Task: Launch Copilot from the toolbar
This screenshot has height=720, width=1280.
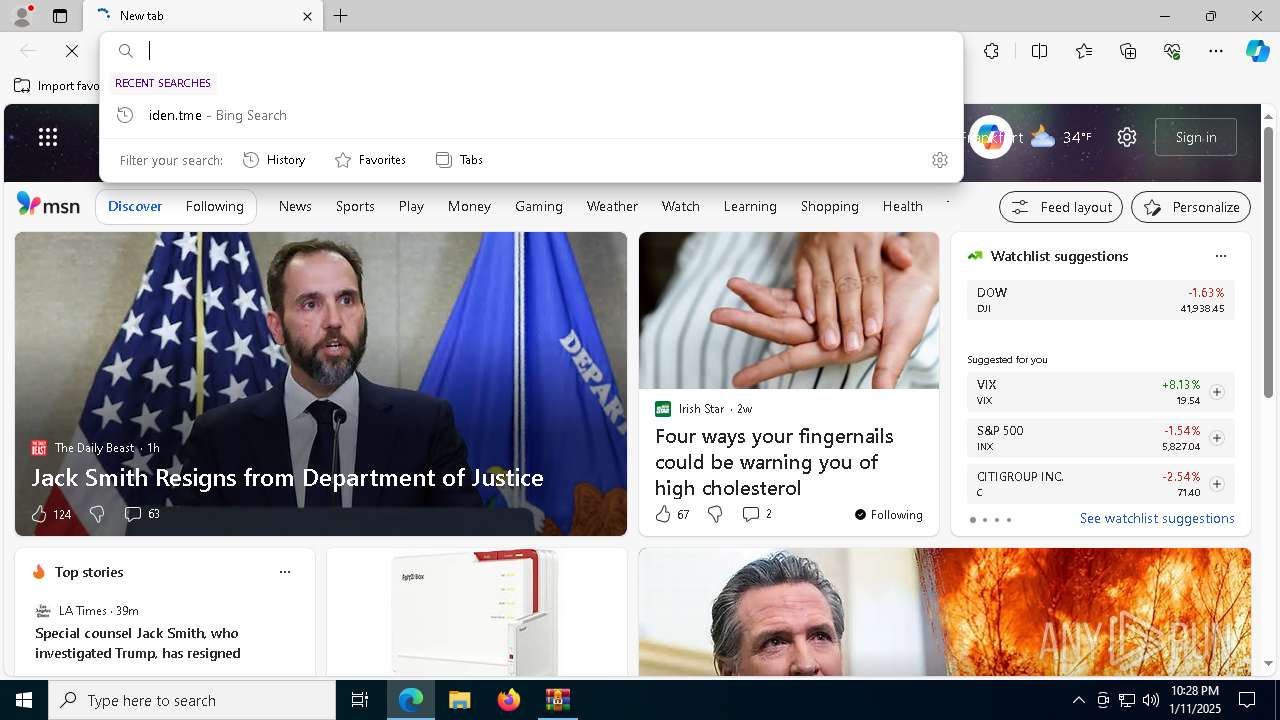Action: (1257, 51)
